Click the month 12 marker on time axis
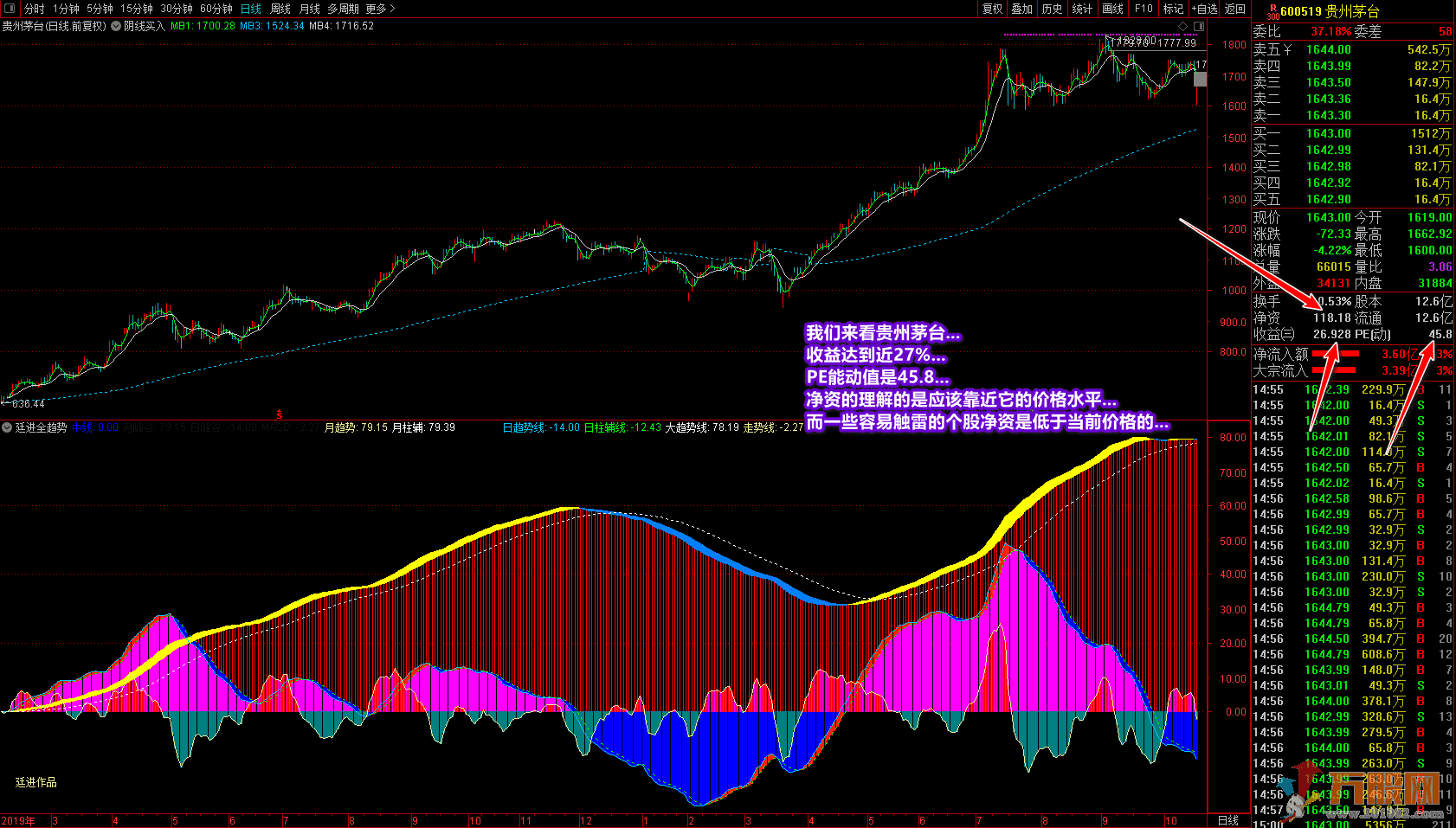This screenshot has width=1456, height=828. click(x=586, y=820)
